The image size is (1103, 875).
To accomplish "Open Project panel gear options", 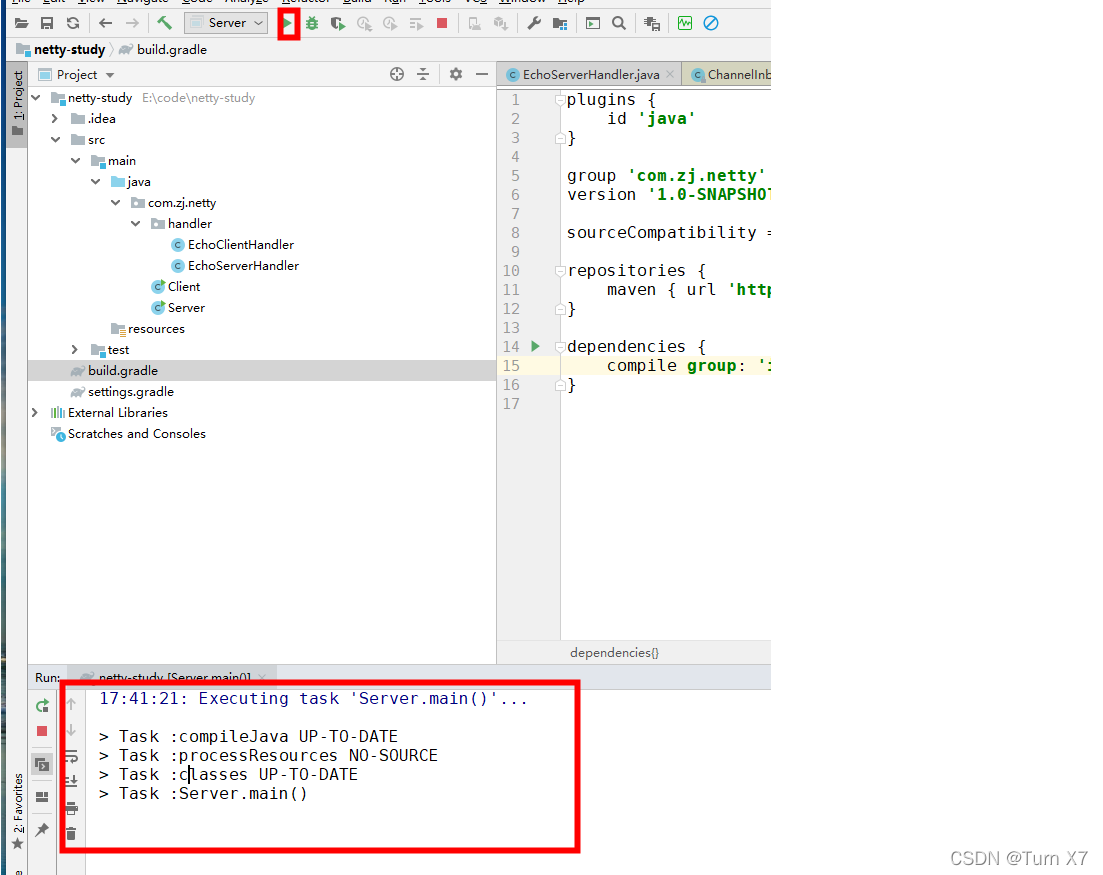I will tap(456, 75).
